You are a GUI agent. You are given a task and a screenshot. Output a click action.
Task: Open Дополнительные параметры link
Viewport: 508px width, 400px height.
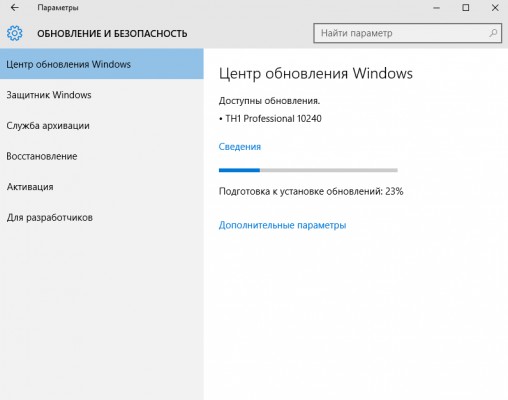pos(282,225)
